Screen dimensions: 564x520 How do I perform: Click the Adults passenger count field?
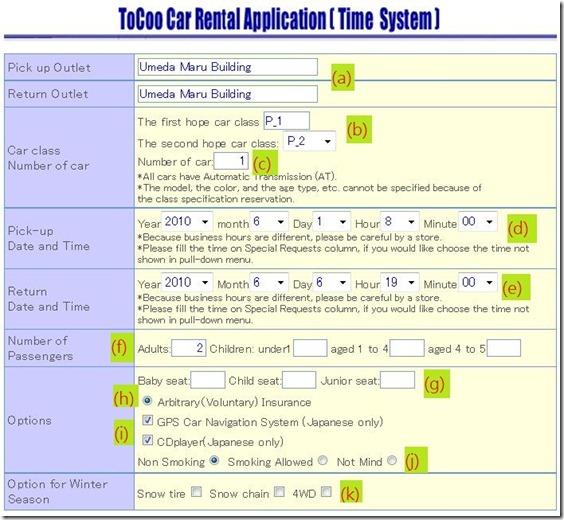coord(189,348)
